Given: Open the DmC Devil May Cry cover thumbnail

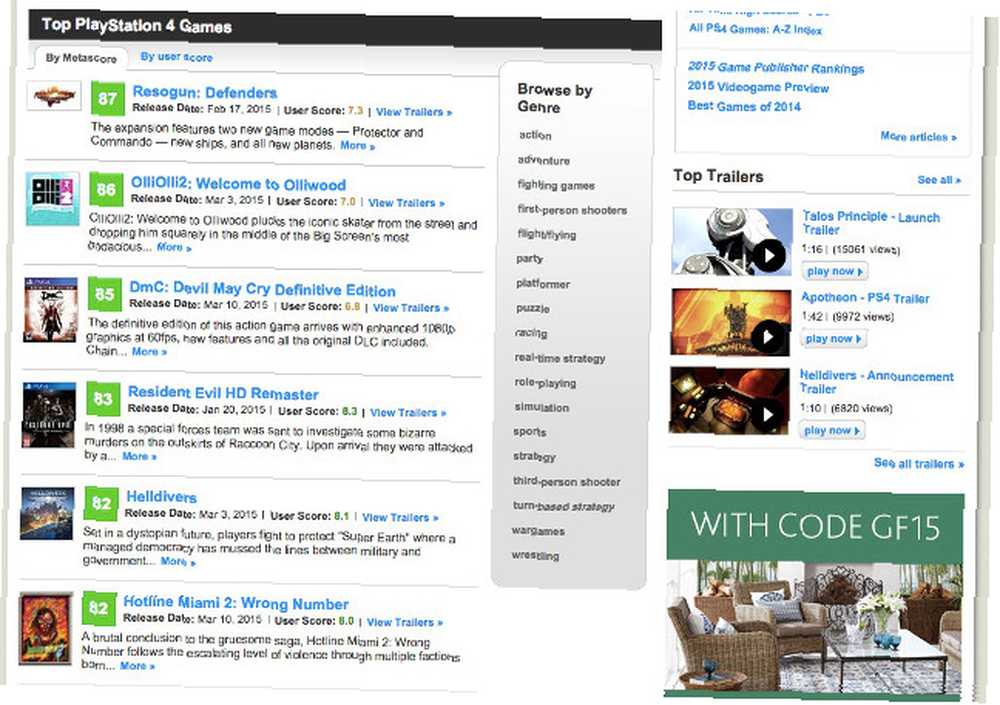Looking at the screenshot, I should click(51, 310).
